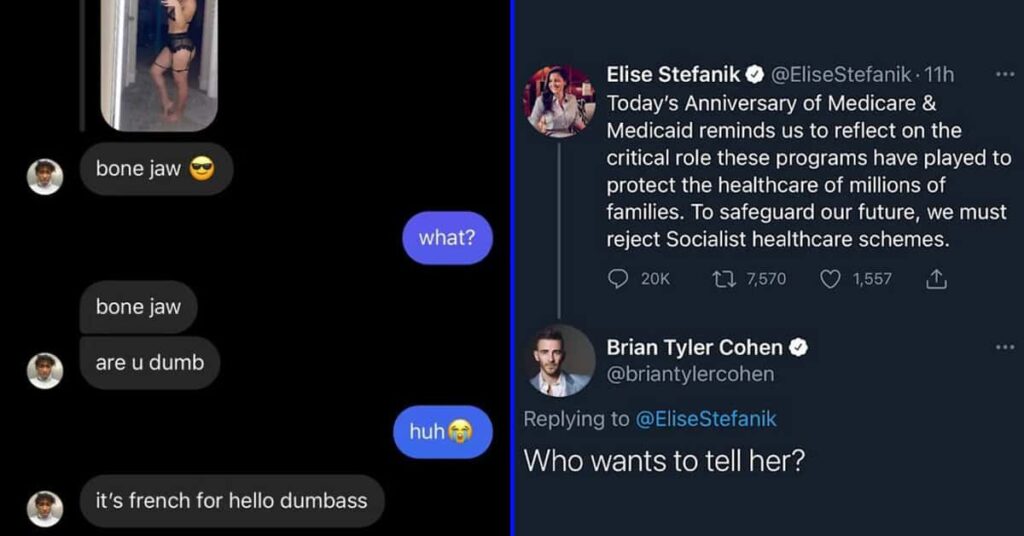Open the three-dot menu on Elise Stefanik's tweet
The image size is (1024, 536).
tap(1004, 74)
